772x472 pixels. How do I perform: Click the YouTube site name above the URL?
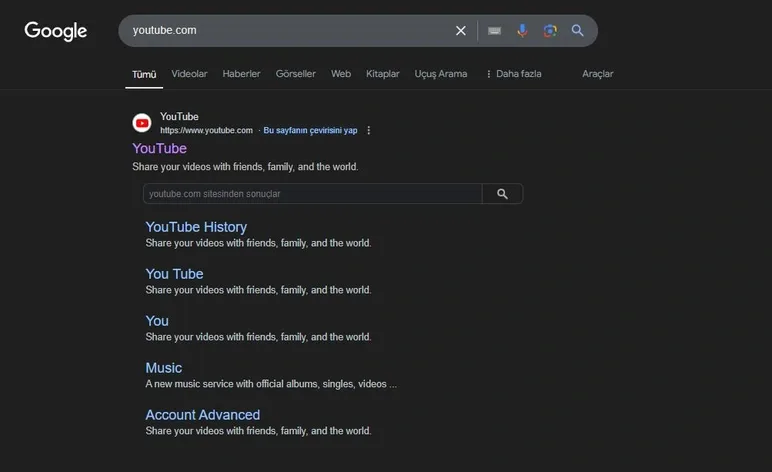point(179,117)
